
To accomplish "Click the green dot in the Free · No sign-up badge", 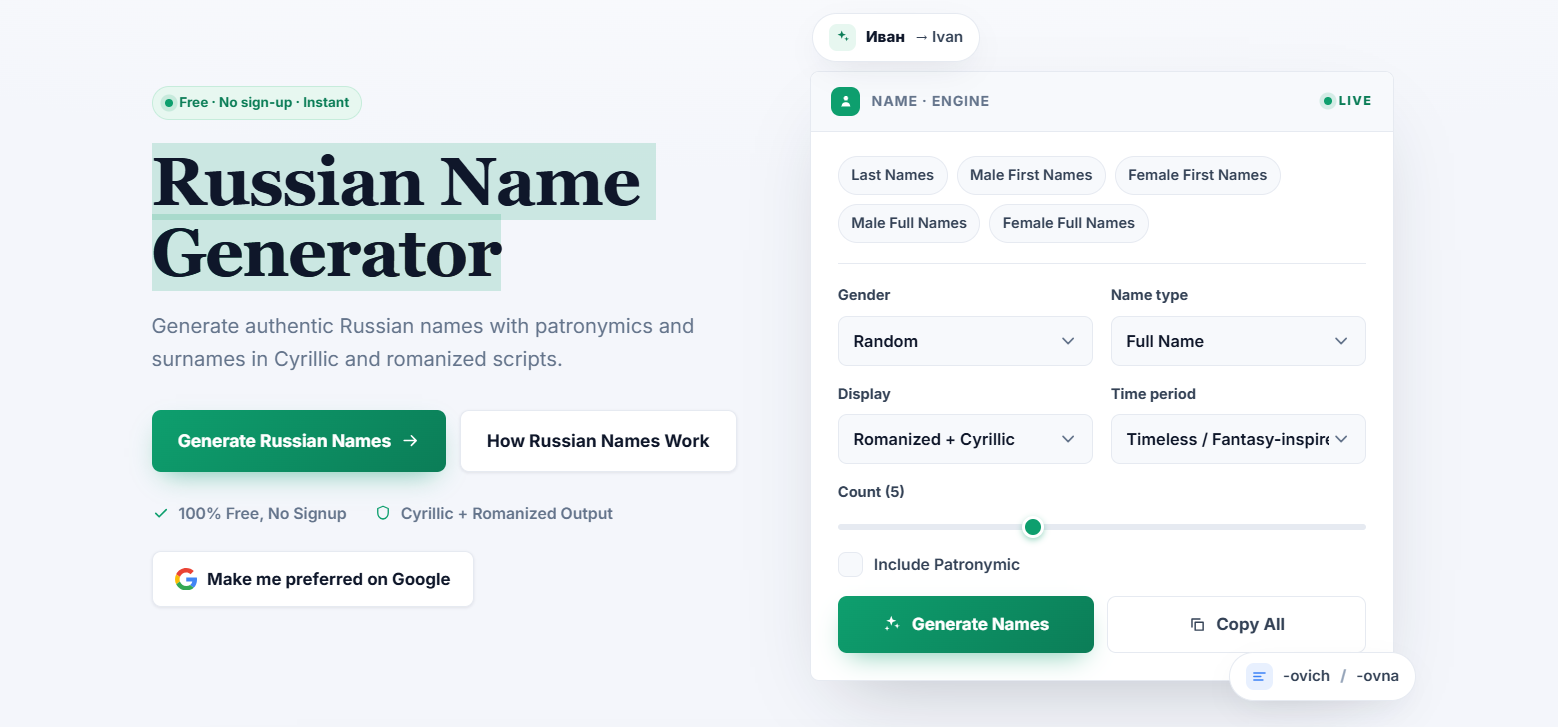I will [168, 103].
